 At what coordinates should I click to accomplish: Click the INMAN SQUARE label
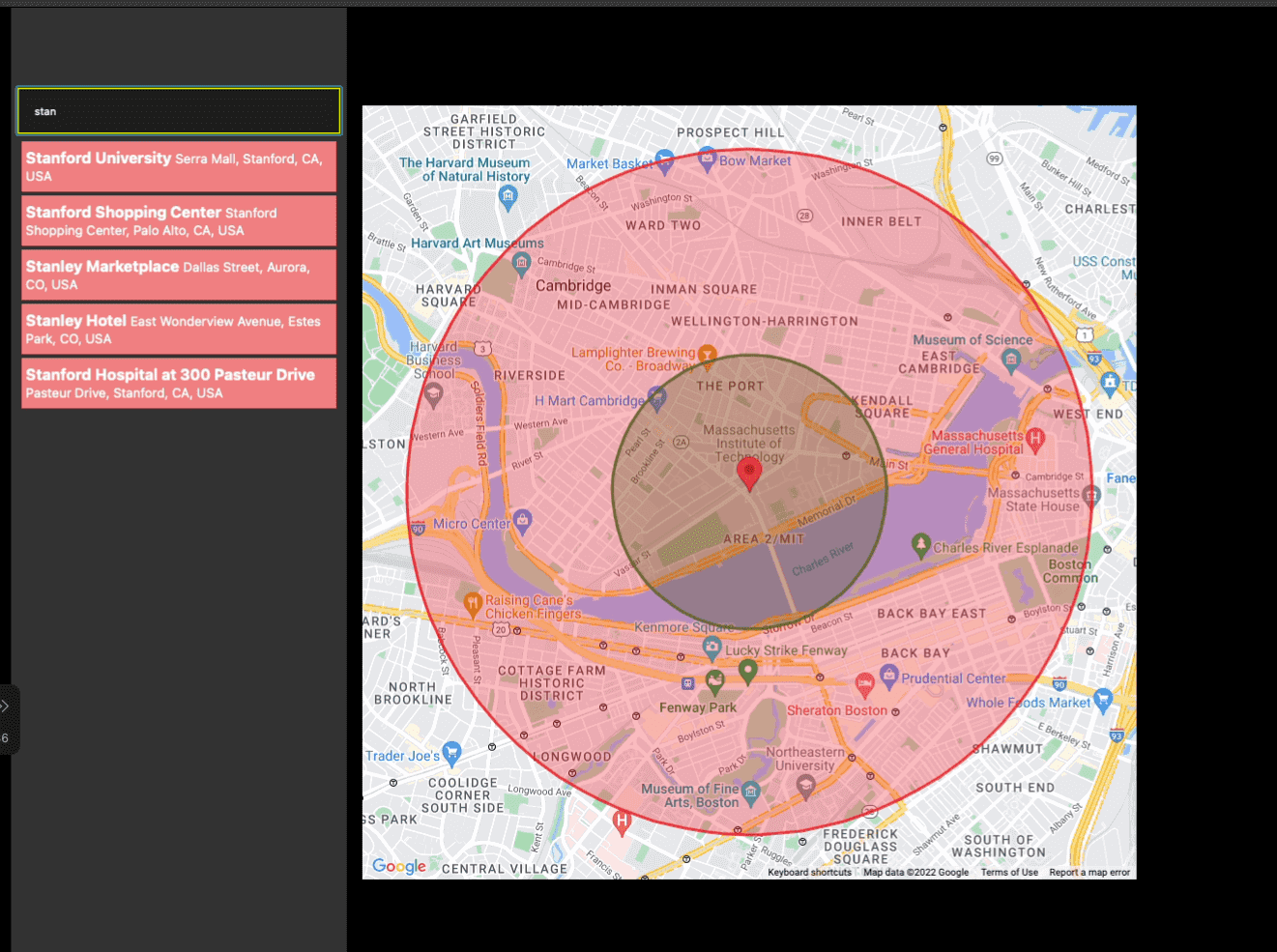704,289
